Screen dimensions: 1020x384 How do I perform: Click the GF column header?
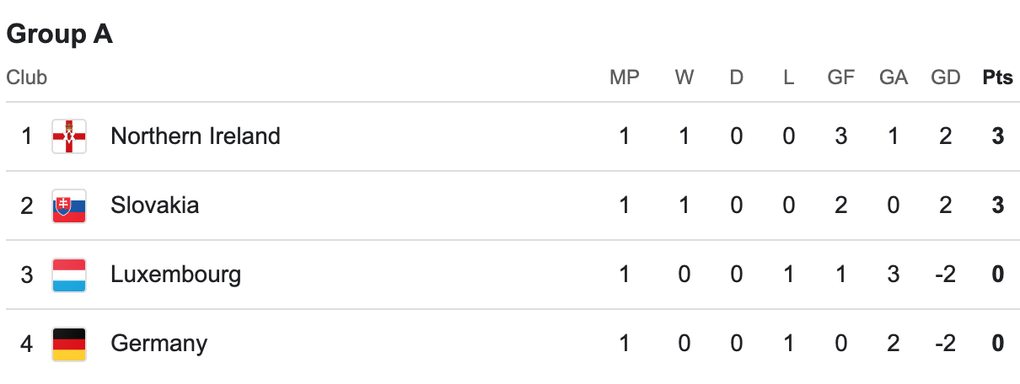840,77
